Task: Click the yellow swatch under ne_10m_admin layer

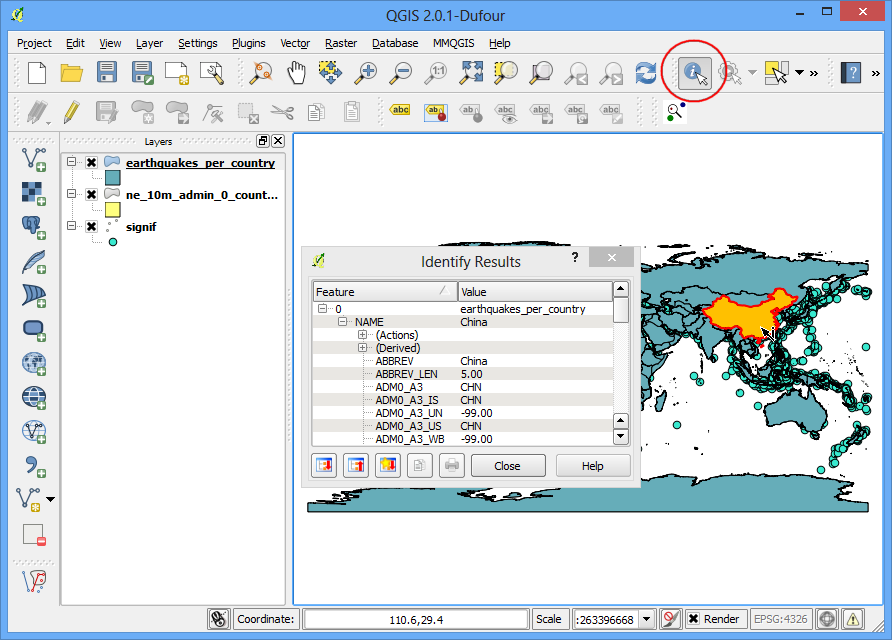Action: [113, 210]
